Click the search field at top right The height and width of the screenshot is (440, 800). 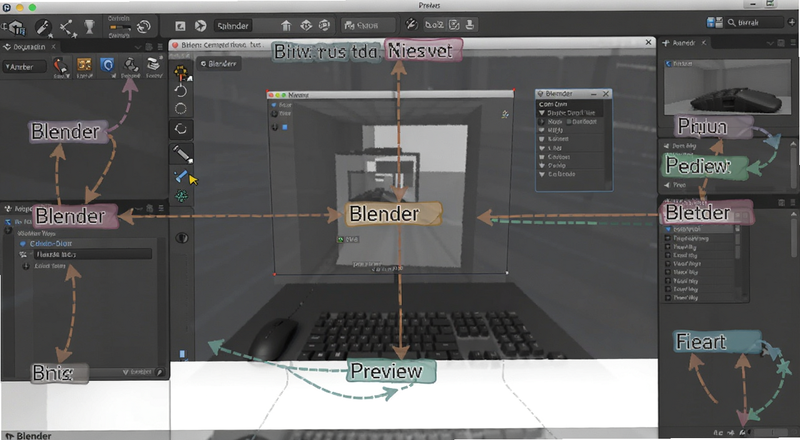(x=755, y=22)
